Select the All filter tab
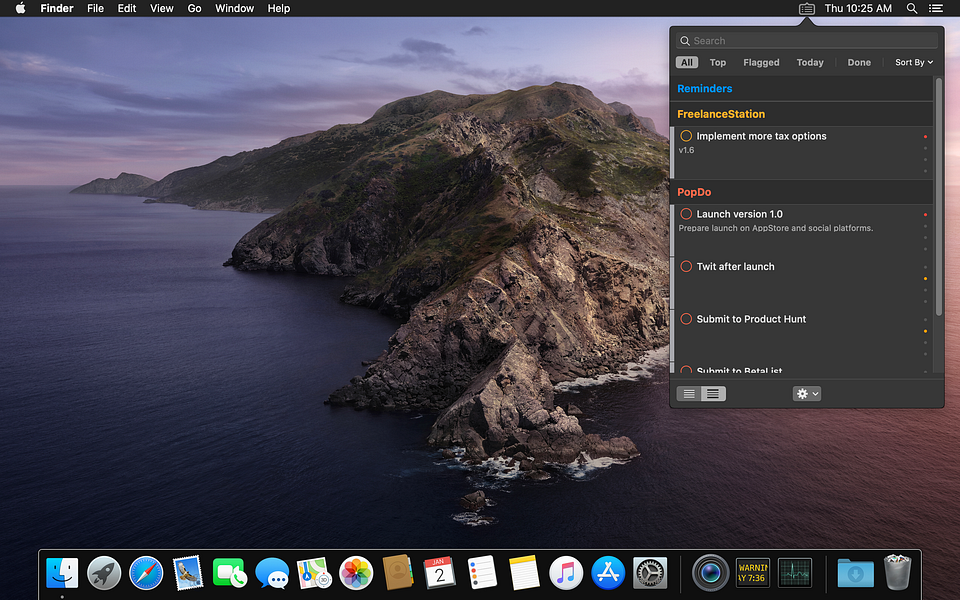This screenshot has height=600, width=960. 687,62
